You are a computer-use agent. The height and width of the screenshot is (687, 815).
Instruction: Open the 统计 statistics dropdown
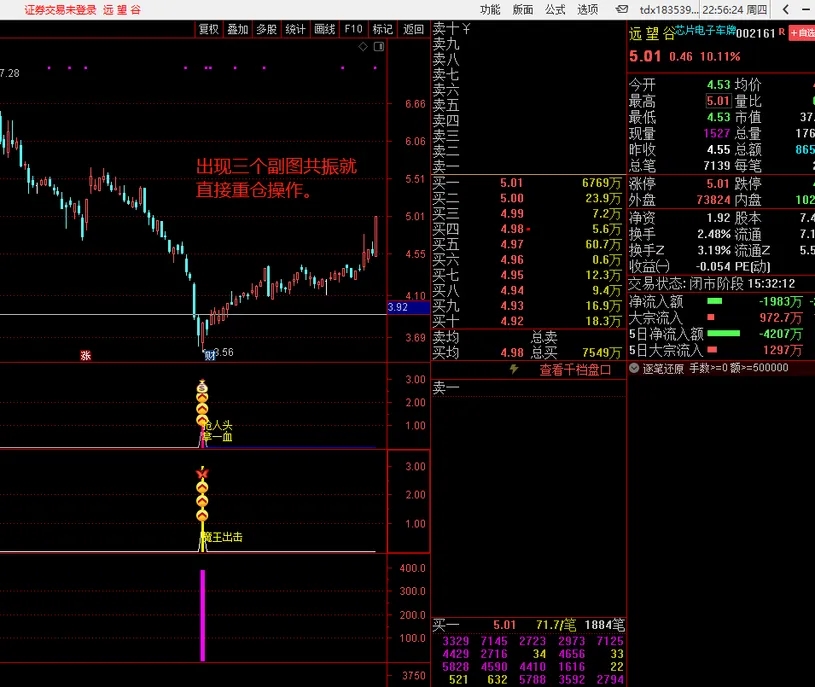tap(295, 29)
